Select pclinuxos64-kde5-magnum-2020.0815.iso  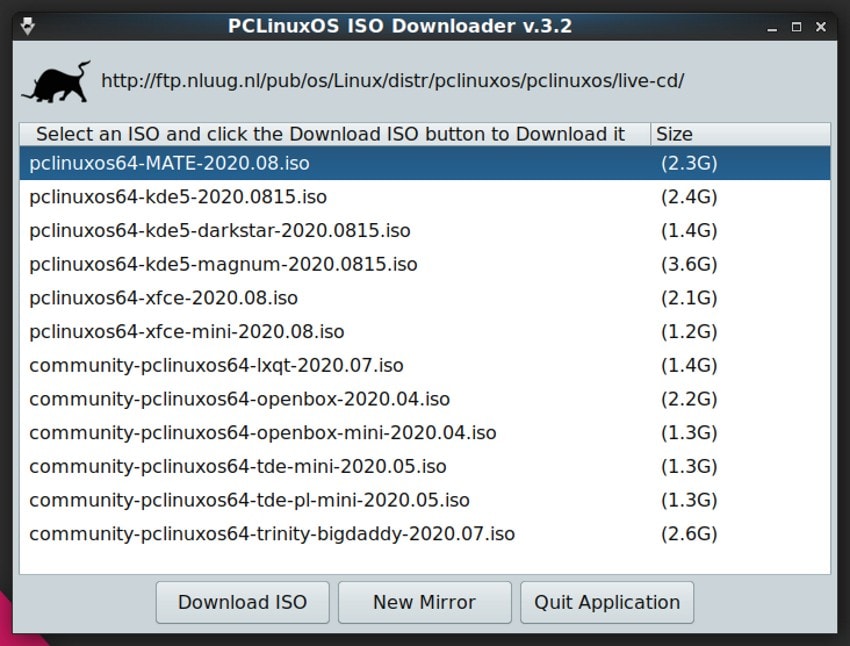coord(425,264)
